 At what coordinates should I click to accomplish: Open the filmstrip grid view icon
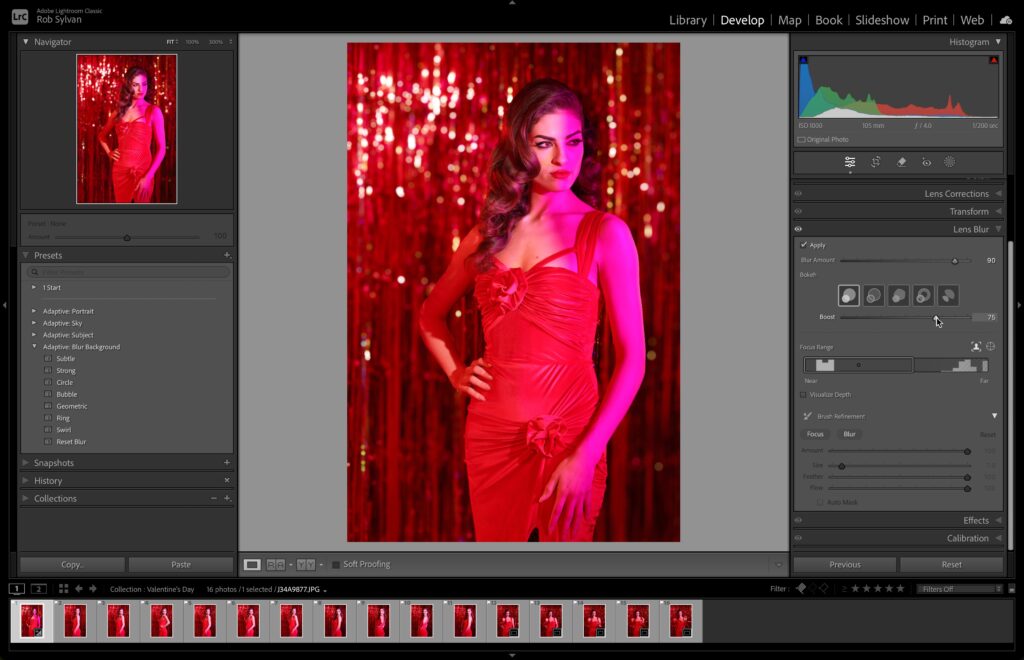click(x=63, y=589)
